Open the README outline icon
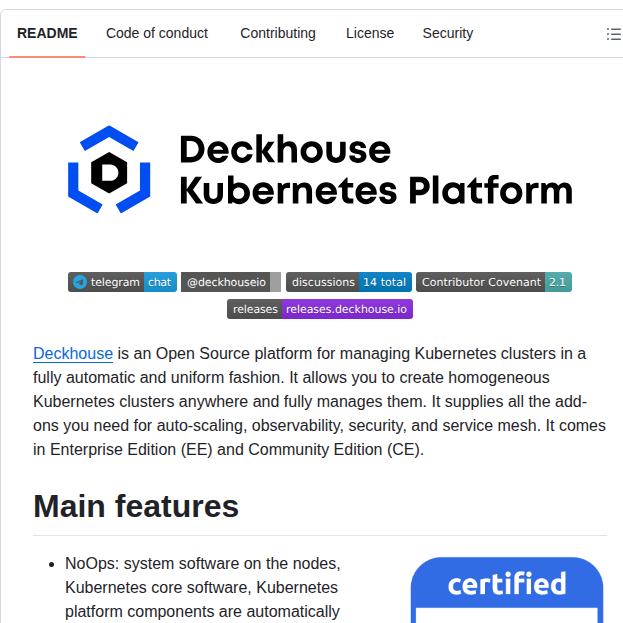Image resolution: width=623 pixels, height=623 pixels. (613, 34)
